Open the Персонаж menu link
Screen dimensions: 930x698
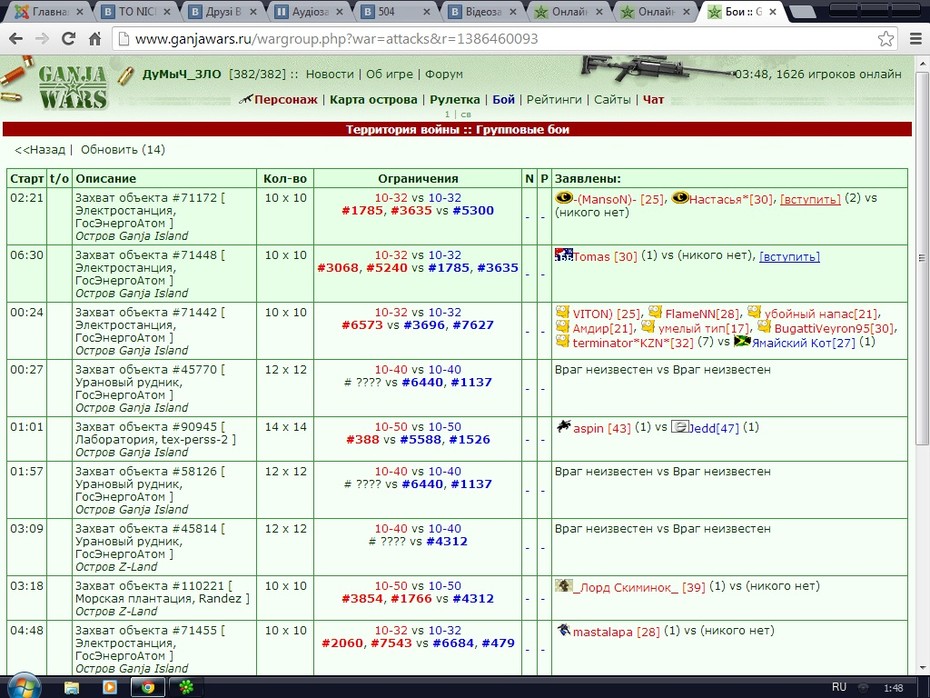[285, 100]
